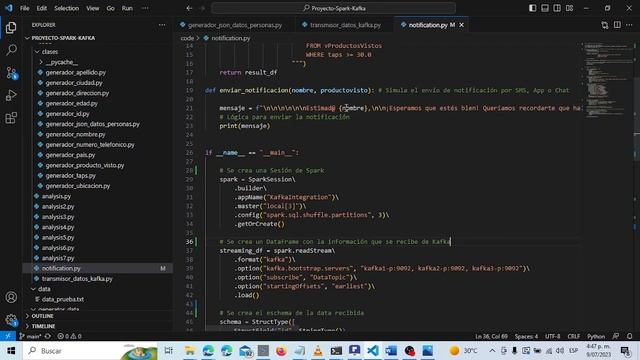Open Visual Studio Code from the taskbar
This screenshot has width=640, height=360.
pyautogui.click(x=373, y=351)
